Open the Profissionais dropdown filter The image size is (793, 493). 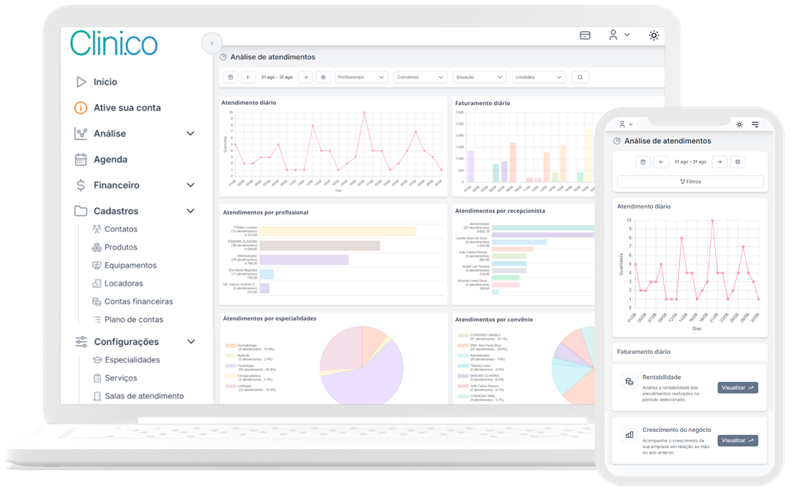pyautogui.click(x=361, y=77)
